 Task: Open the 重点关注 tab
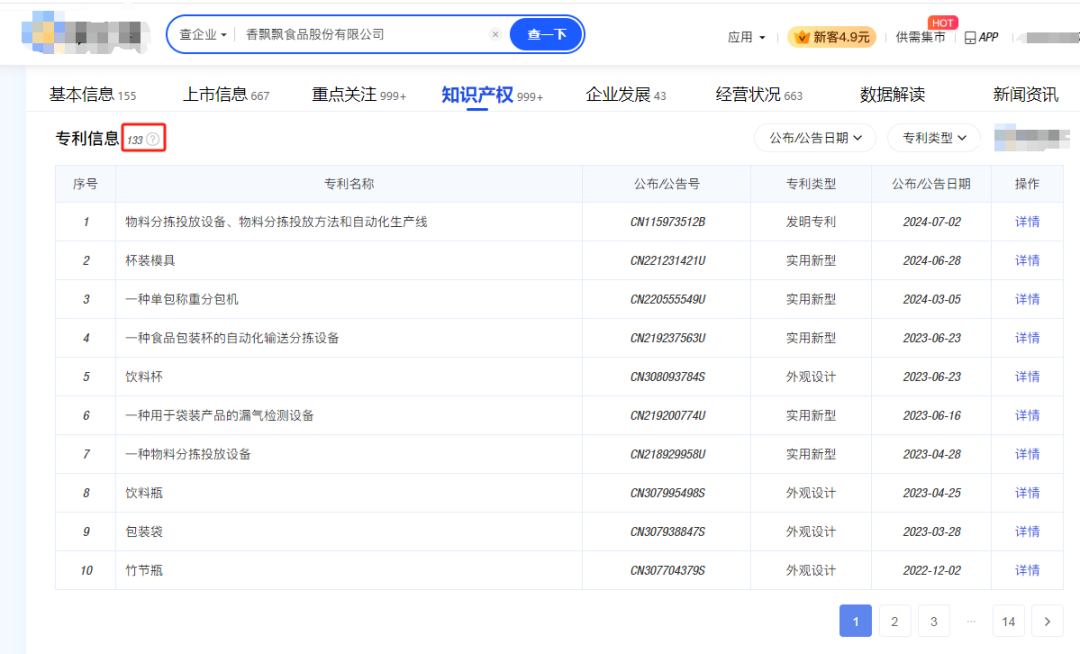point(358,95)
